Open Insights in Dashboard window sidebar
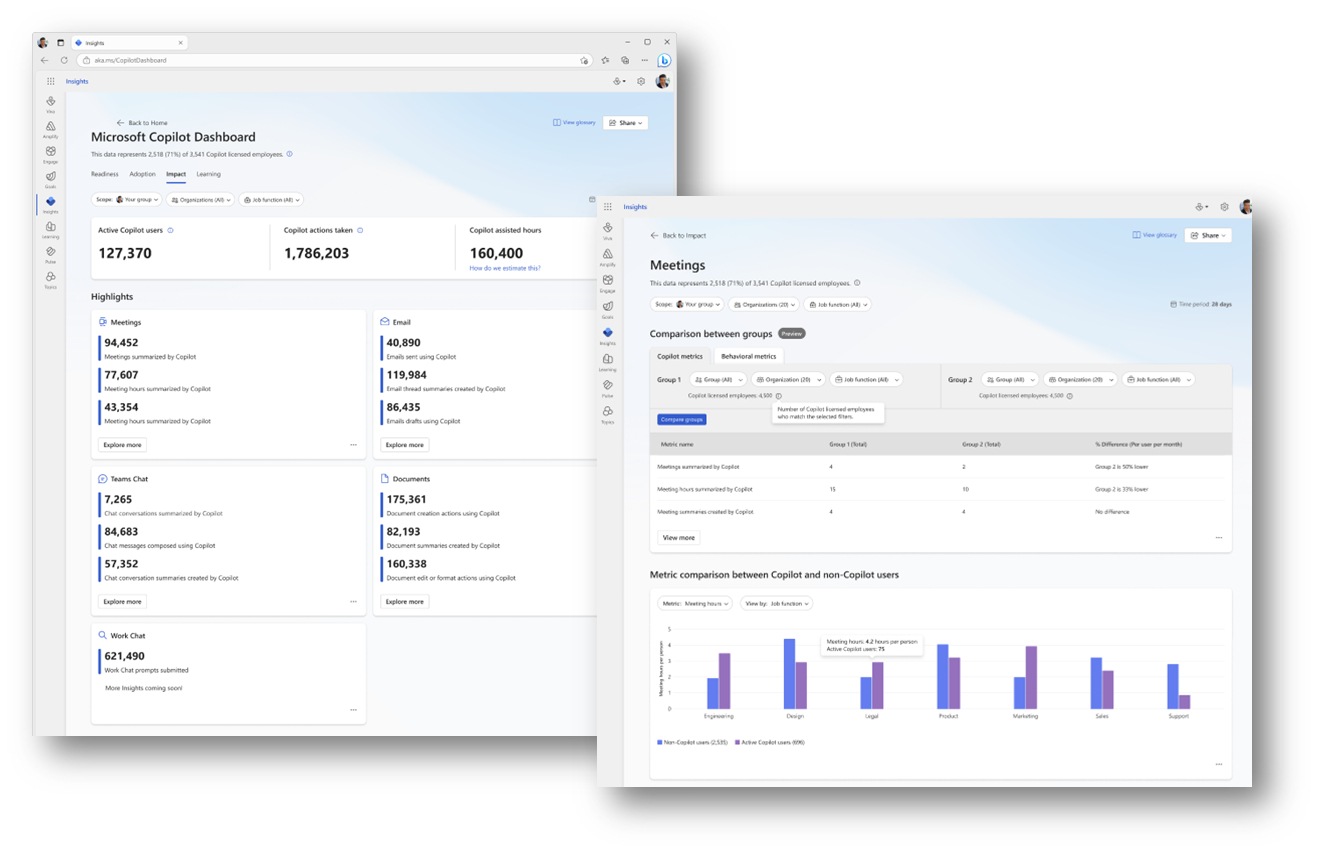1317x852 pixels. tap(50, 204)
